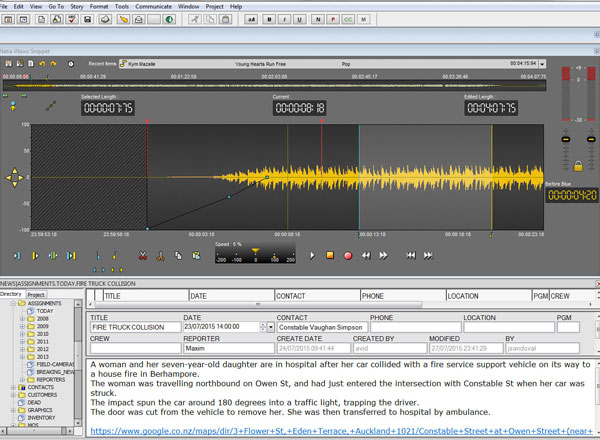Click the paste clipboard toolbar icon
This screenshot has width=600, height=440.
tap(226, 19)
